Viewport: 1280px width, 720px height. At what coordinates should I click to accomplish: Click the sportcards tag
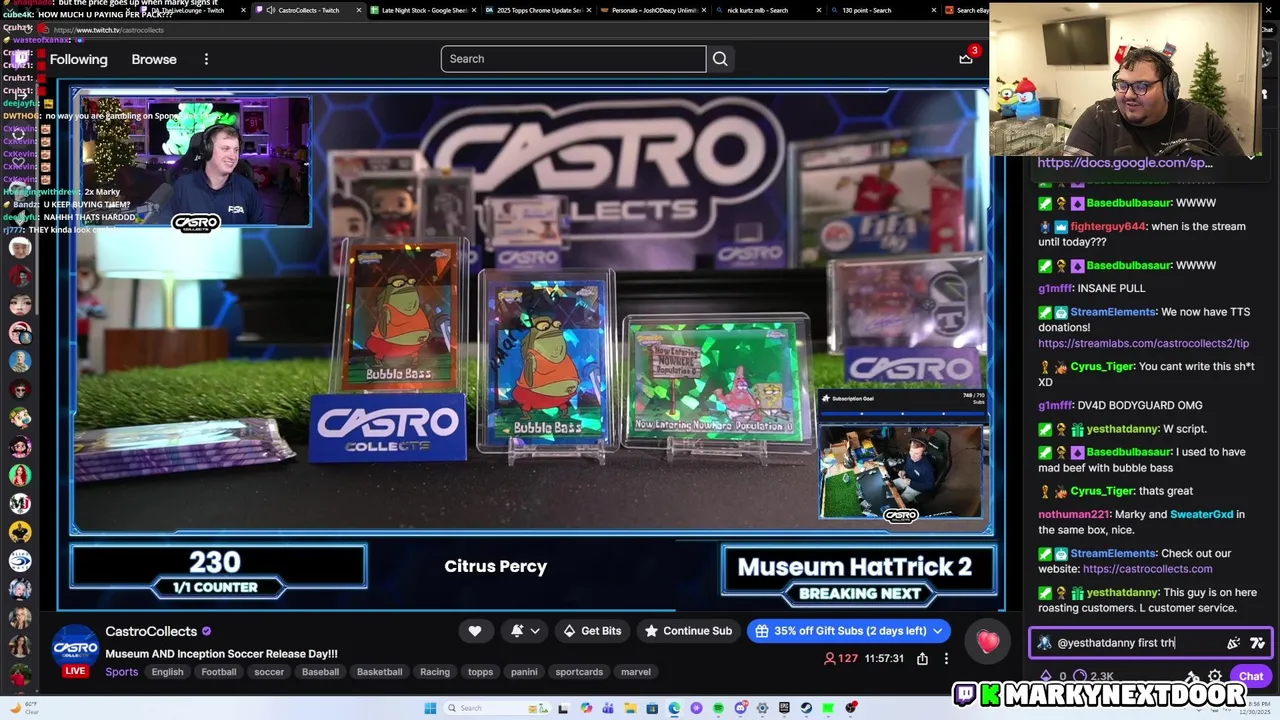[x=579, y=672]
